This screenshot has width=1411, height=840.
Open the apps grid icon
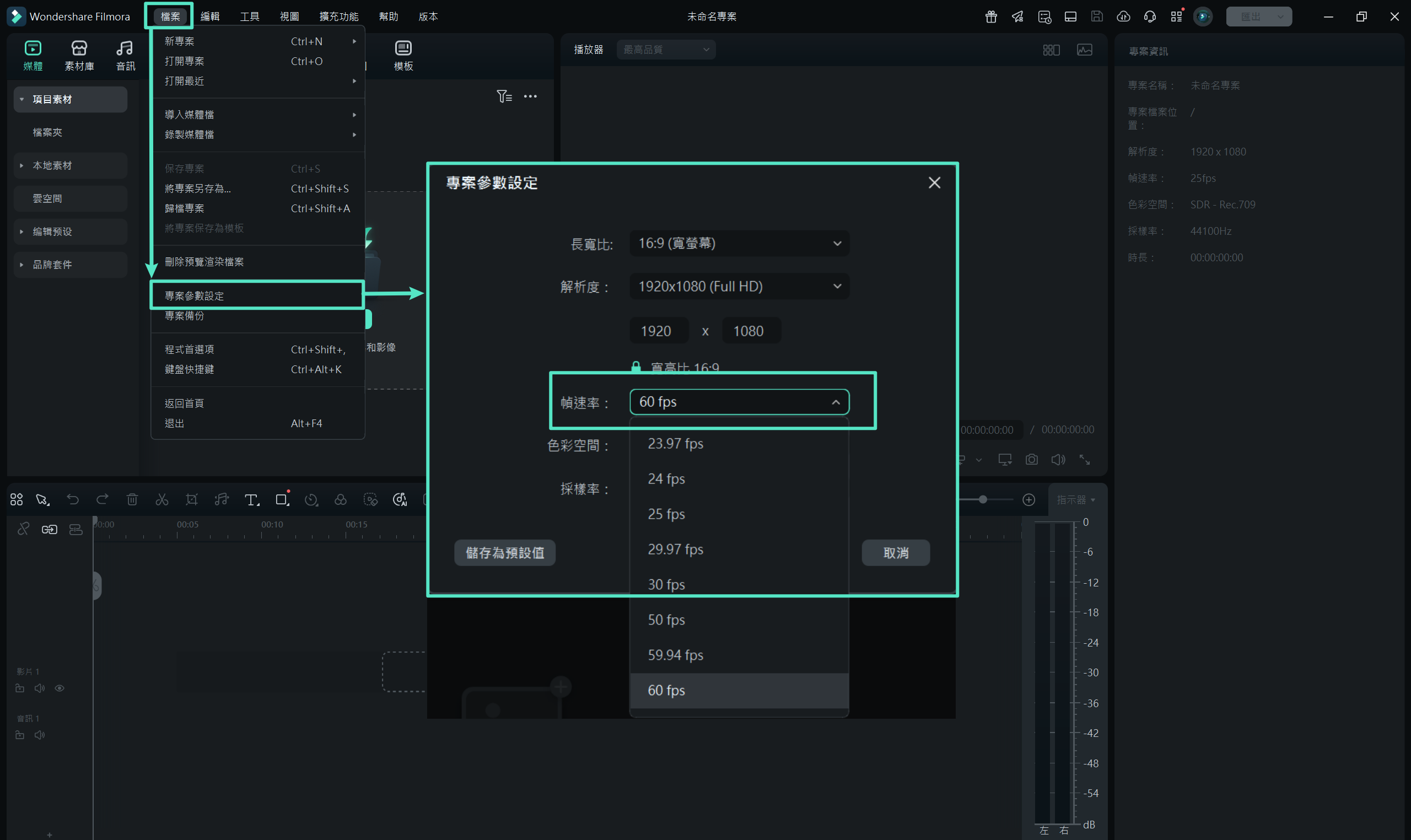click(x=1176, y=17)
